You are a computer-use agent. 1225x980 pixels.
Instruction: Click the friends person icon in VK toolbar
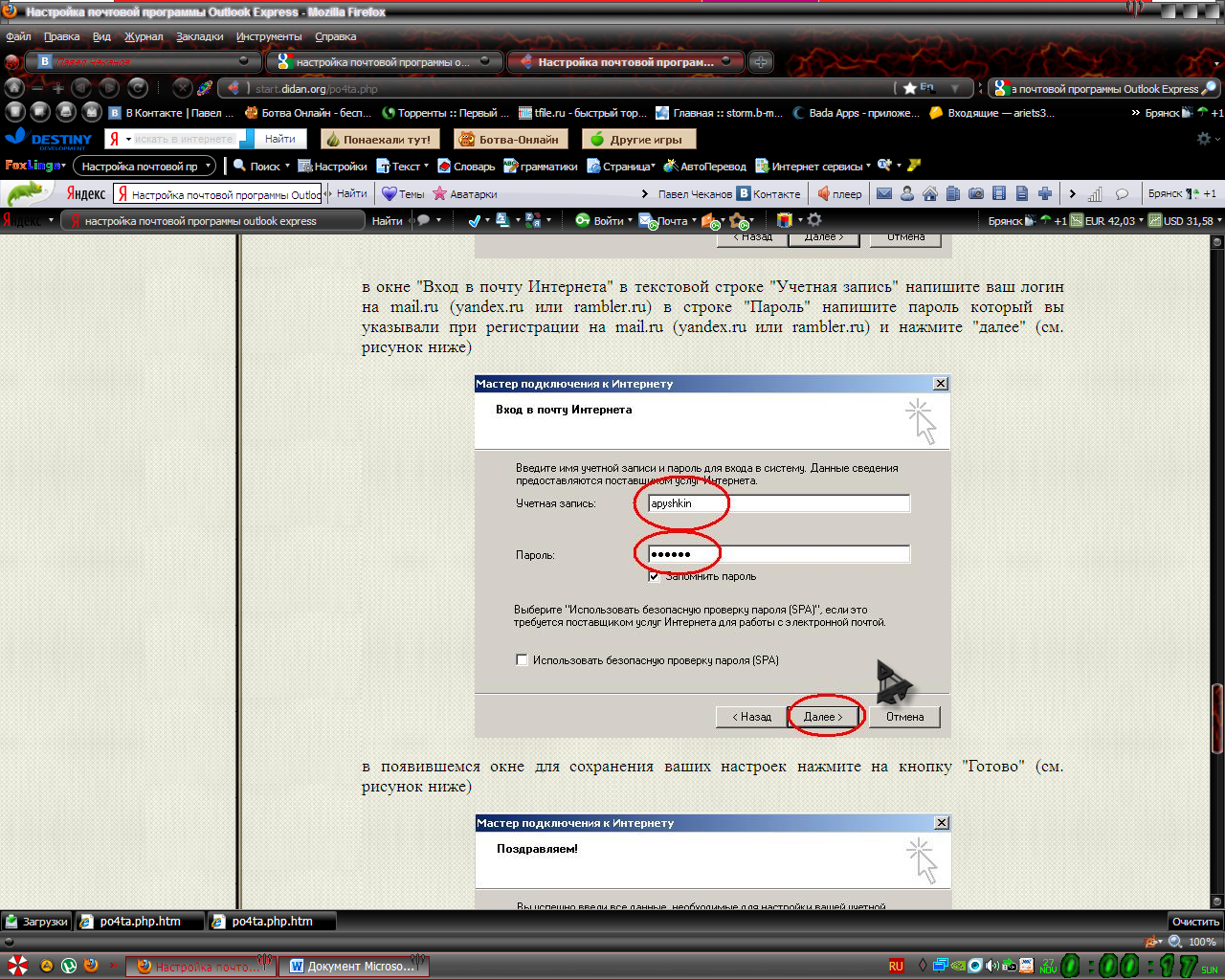[x=907, y=193]
